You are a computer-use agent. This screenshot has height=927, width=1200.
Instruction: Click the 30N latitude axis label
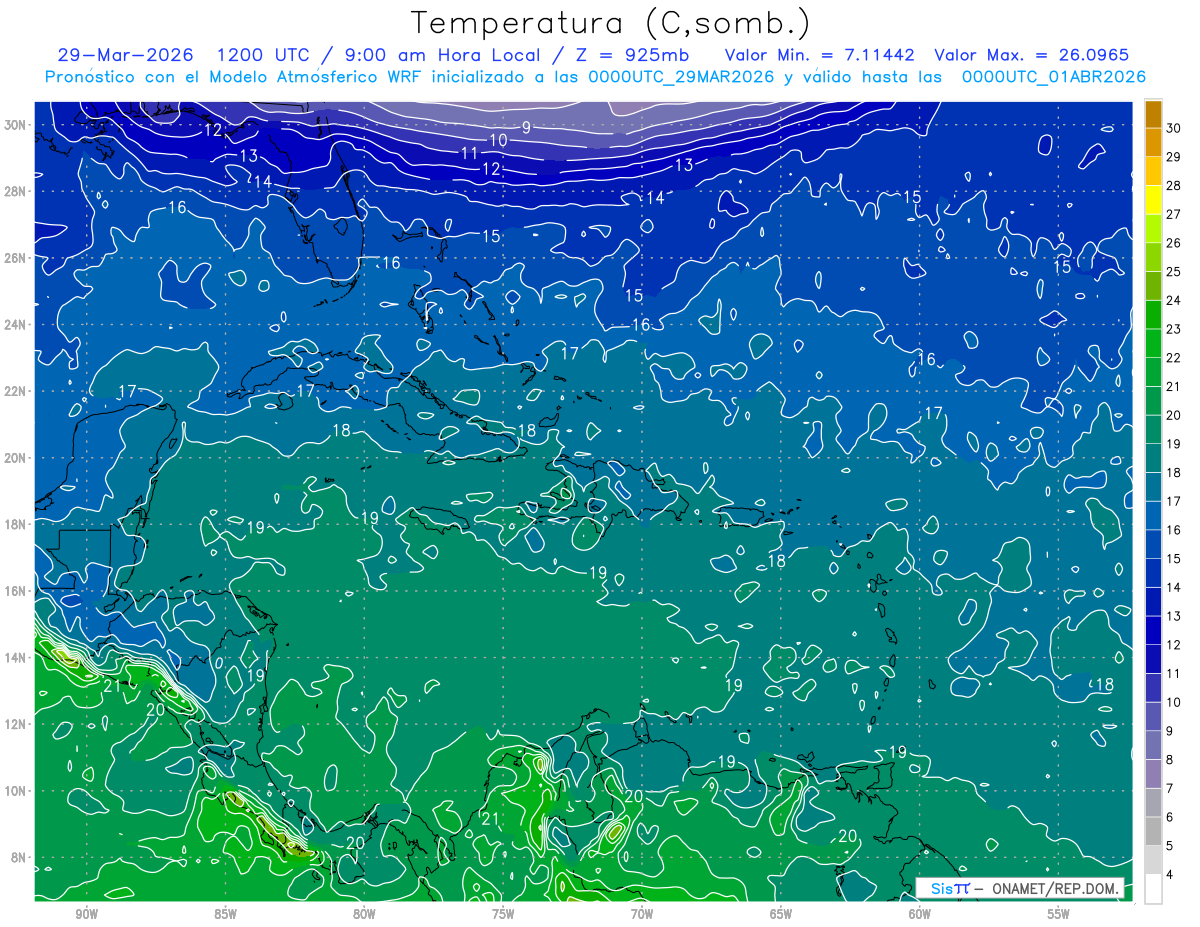click(16, 125)
